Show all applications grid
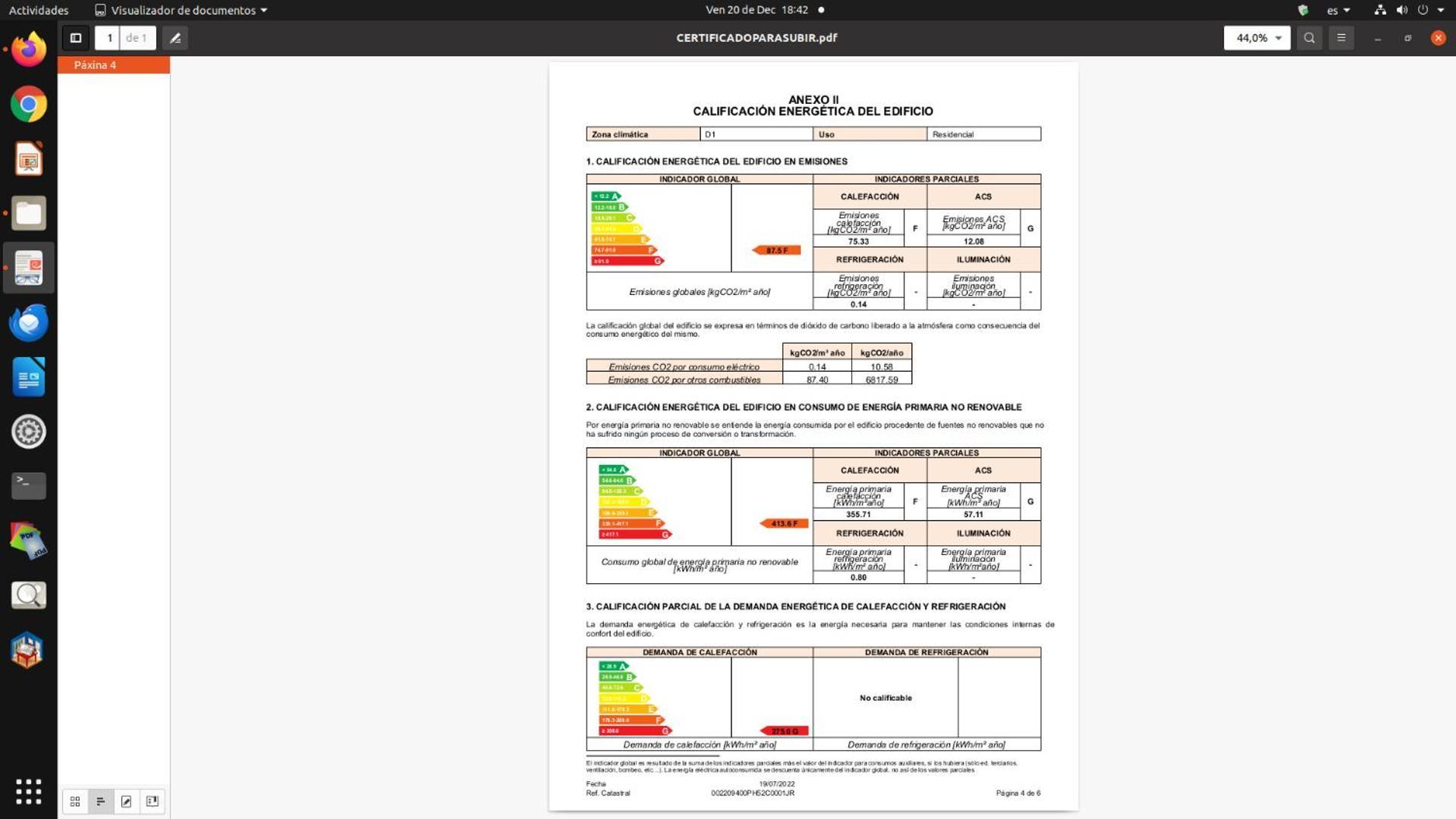 [x=29, y=792]
